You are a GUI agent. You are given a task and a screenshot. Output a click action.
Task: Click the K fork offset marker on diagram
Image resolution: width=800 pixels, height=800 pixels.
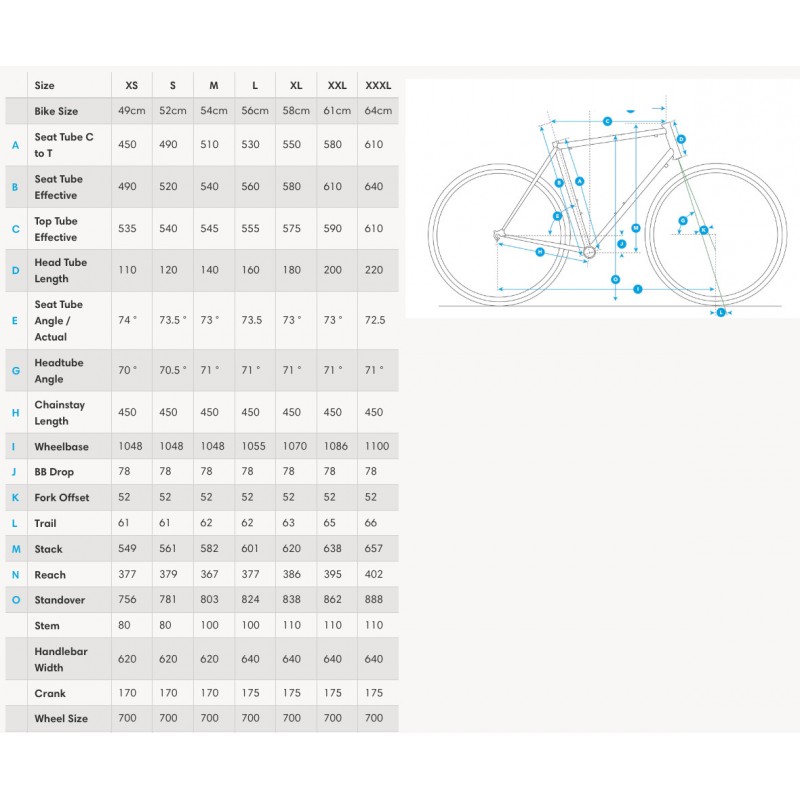tap(704, 230)
